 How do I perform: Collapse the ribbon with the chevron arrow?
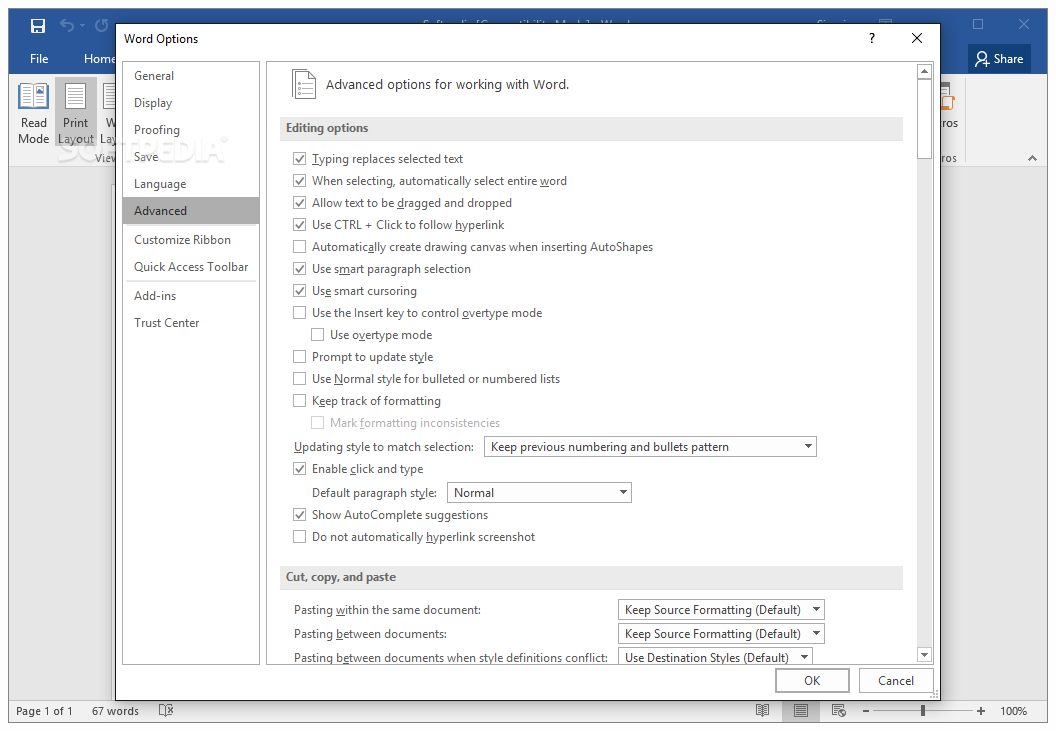[1032, 158]
